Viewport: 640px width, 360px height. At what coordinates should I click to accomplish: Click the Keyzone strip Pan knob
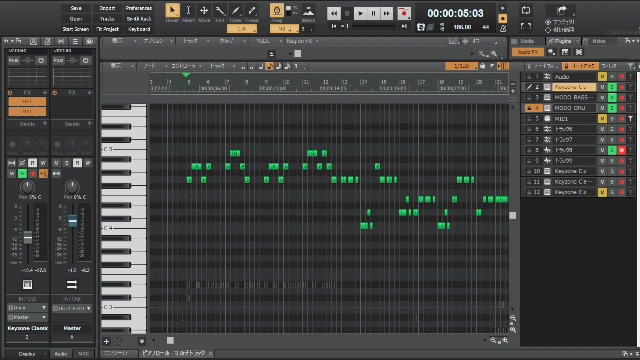pos(27,187)
